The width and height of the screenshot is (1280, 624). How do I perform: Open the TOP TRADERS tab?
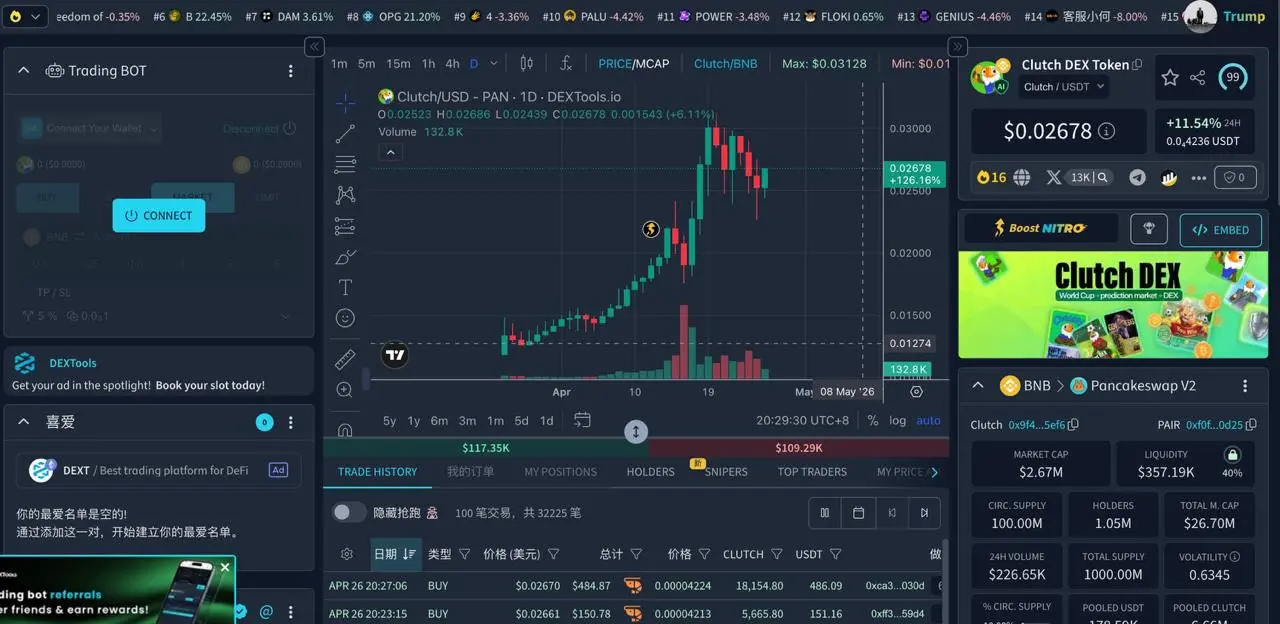tap(812, 472)
